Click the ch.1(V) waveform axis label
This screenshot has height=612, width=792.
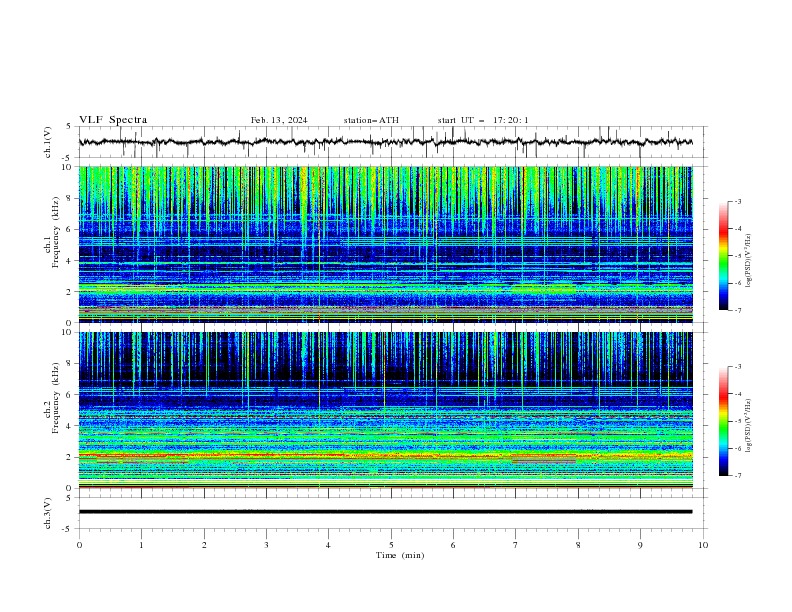click(48, 142)
